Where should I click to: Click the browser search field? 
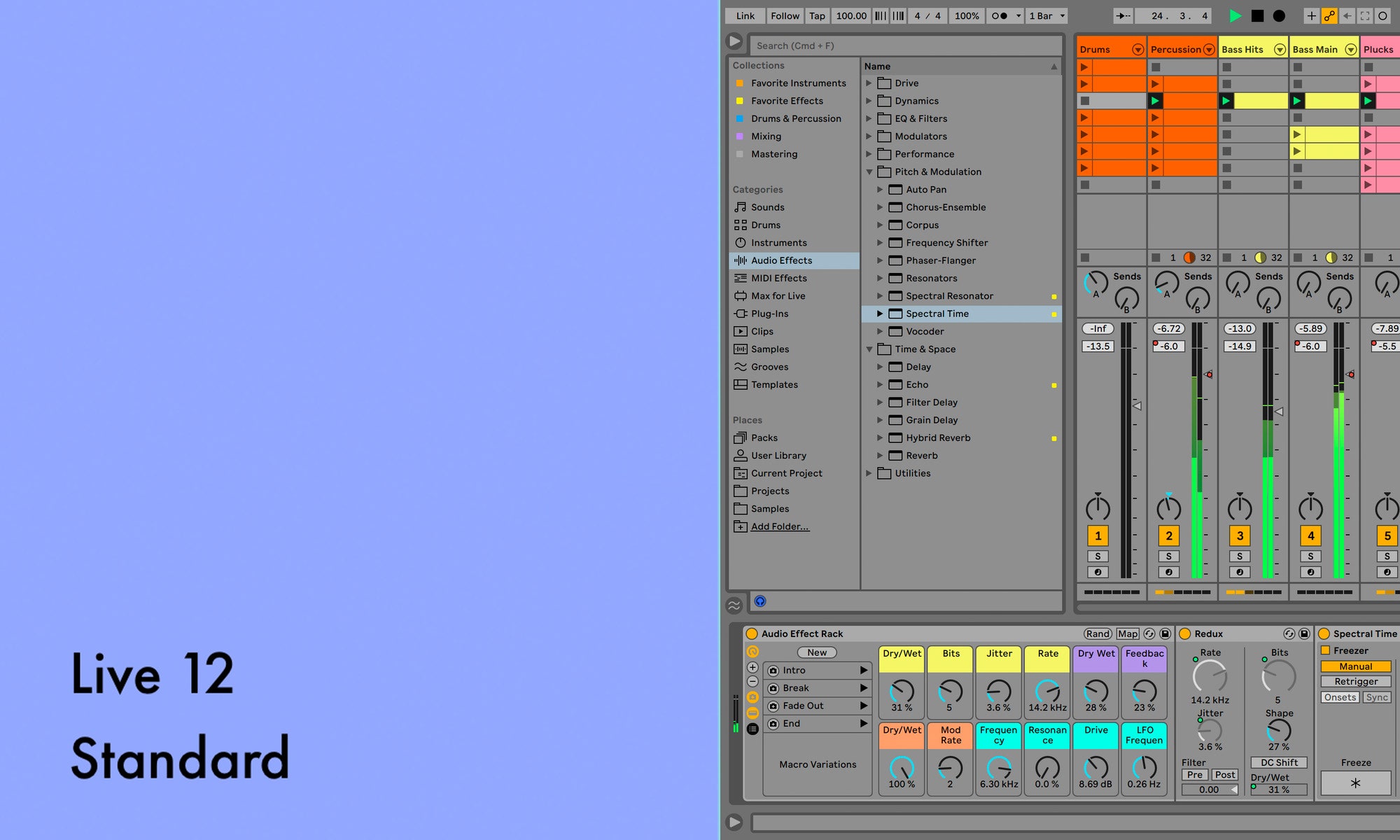[x=903, y=45]
